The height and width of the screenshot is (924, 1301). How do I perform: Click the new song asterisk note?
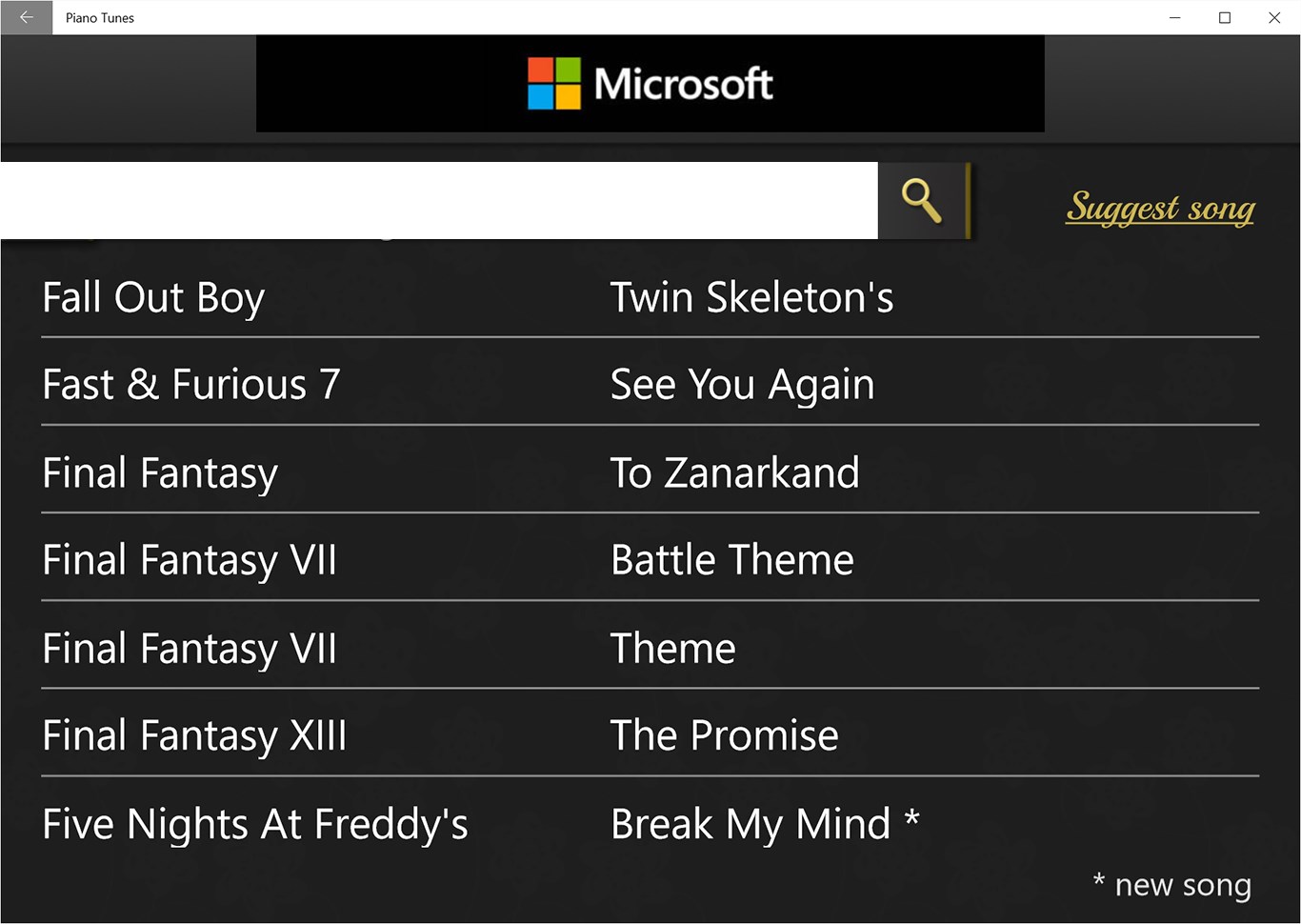1171,885
